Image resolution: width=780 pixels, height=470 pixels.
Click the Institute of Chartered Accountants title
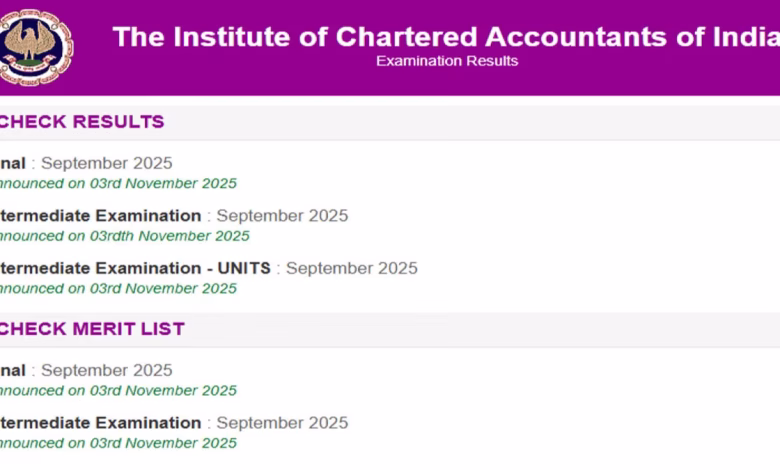[446, 37]
